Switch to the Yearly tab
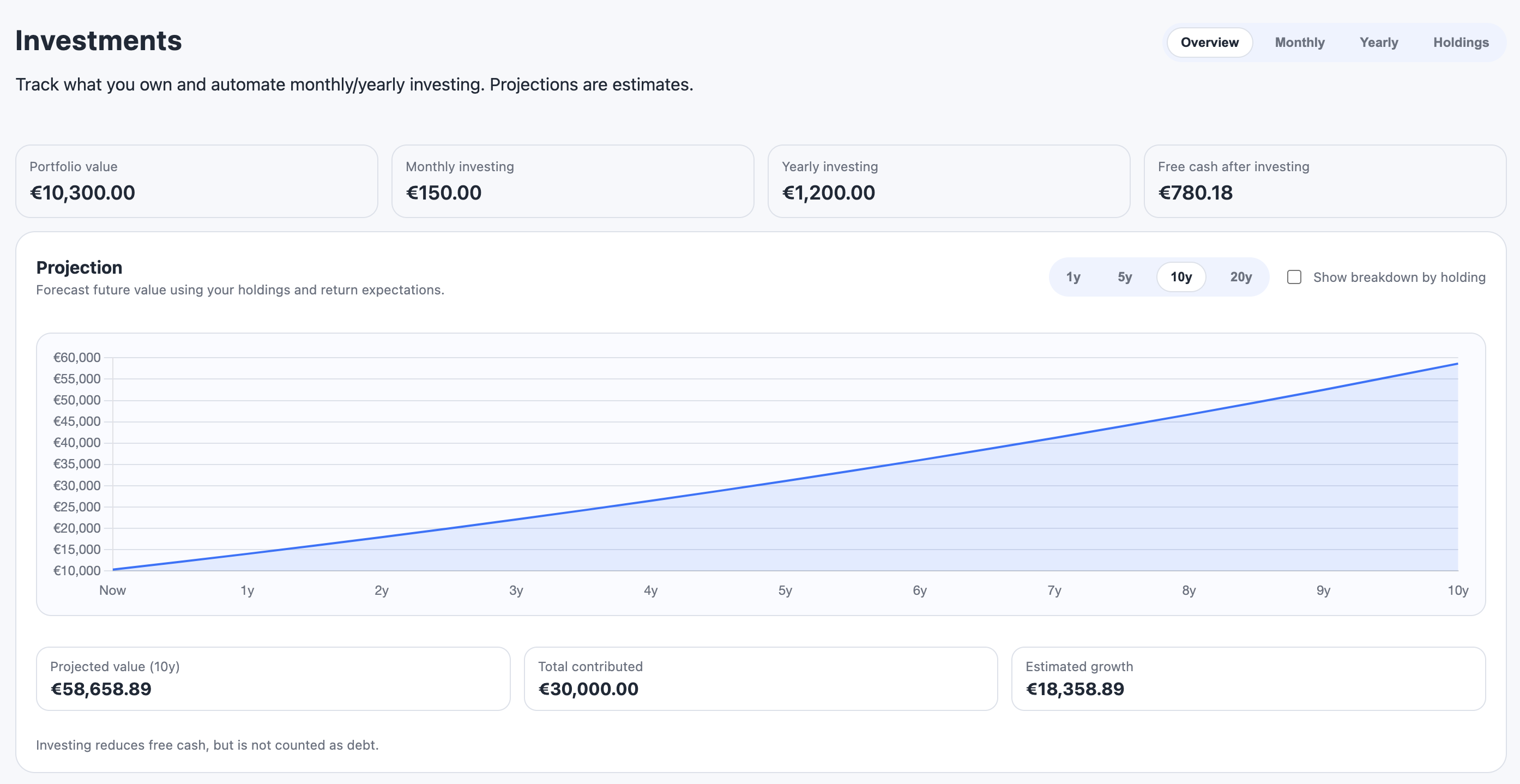The image size is (1520, 784). [1379, 42]
